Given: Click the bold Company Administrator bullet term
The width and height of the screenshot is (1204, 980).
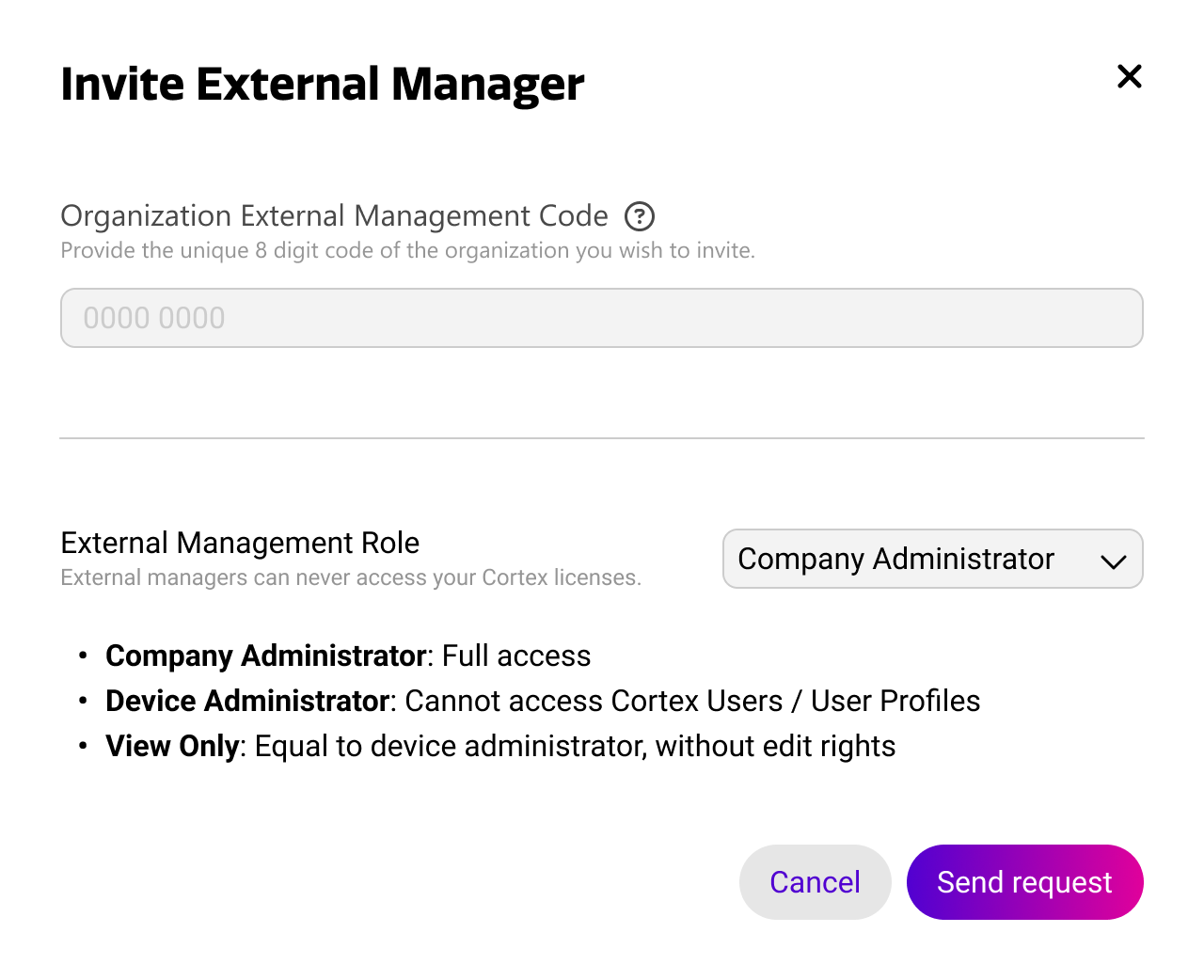Looking at the screenshot, I should pyautogui.click(x=265, y=656).
